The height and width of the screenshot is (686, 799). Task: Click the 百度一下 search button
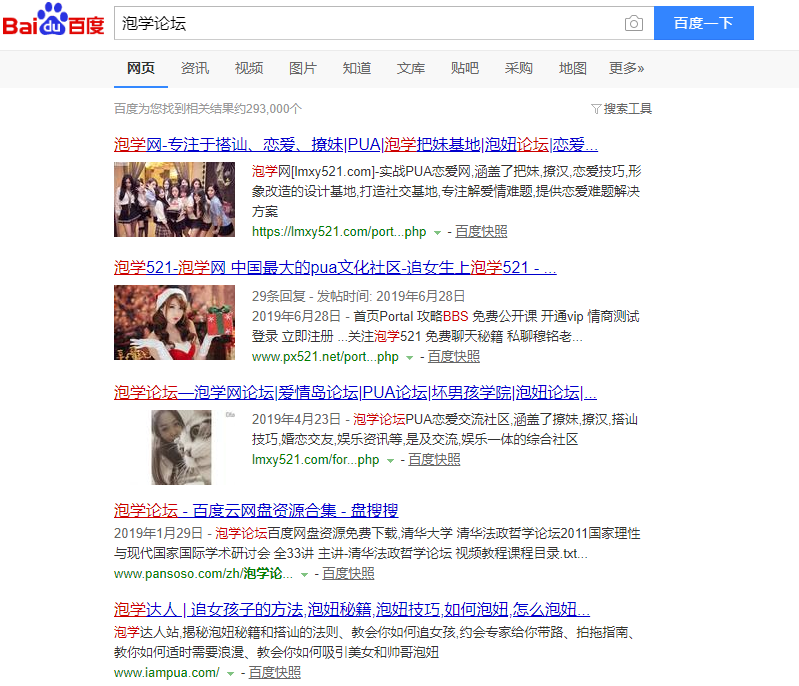point(704,23)
